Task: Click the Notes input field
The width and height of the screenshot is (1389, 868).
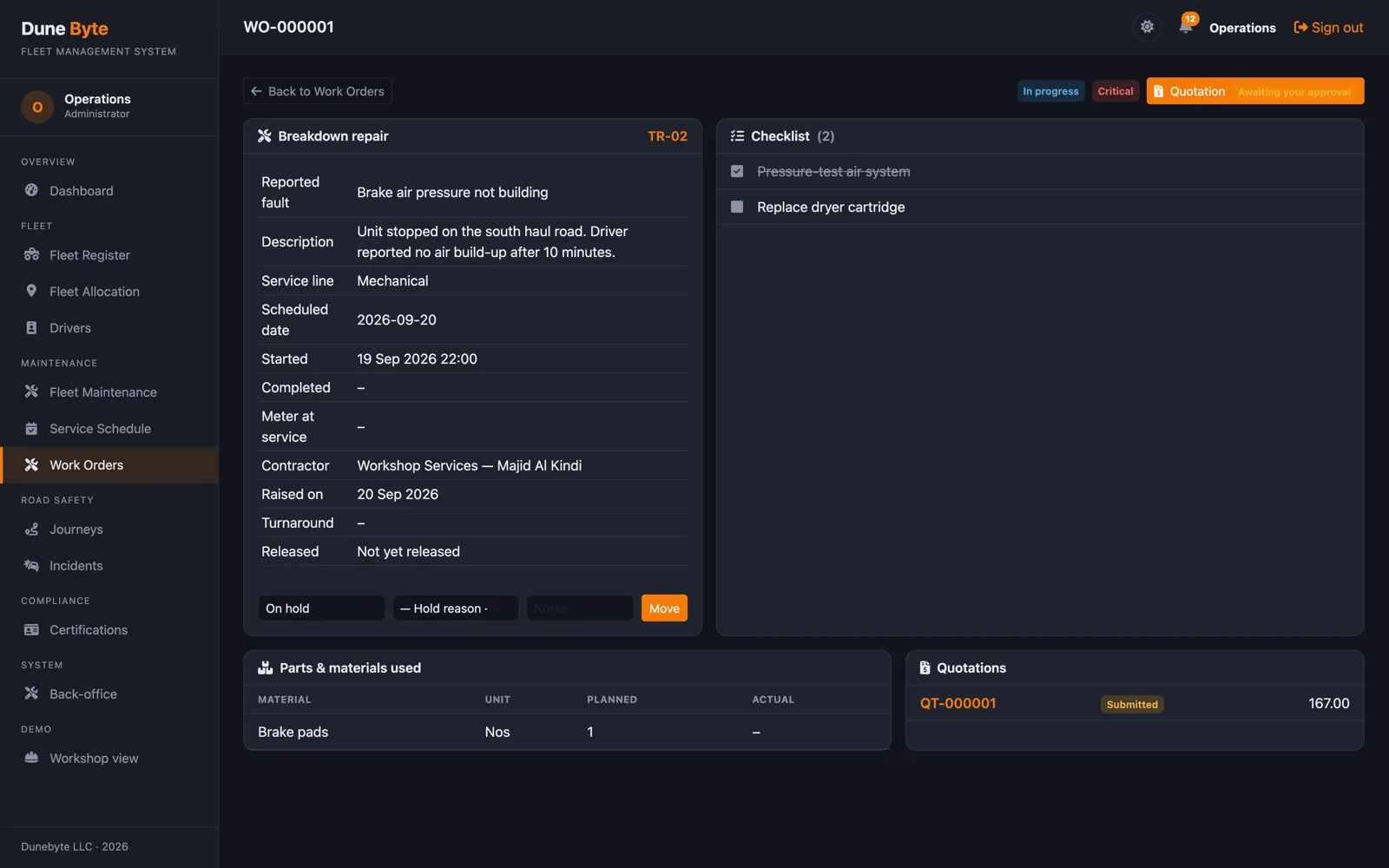Action: point(580,608)
